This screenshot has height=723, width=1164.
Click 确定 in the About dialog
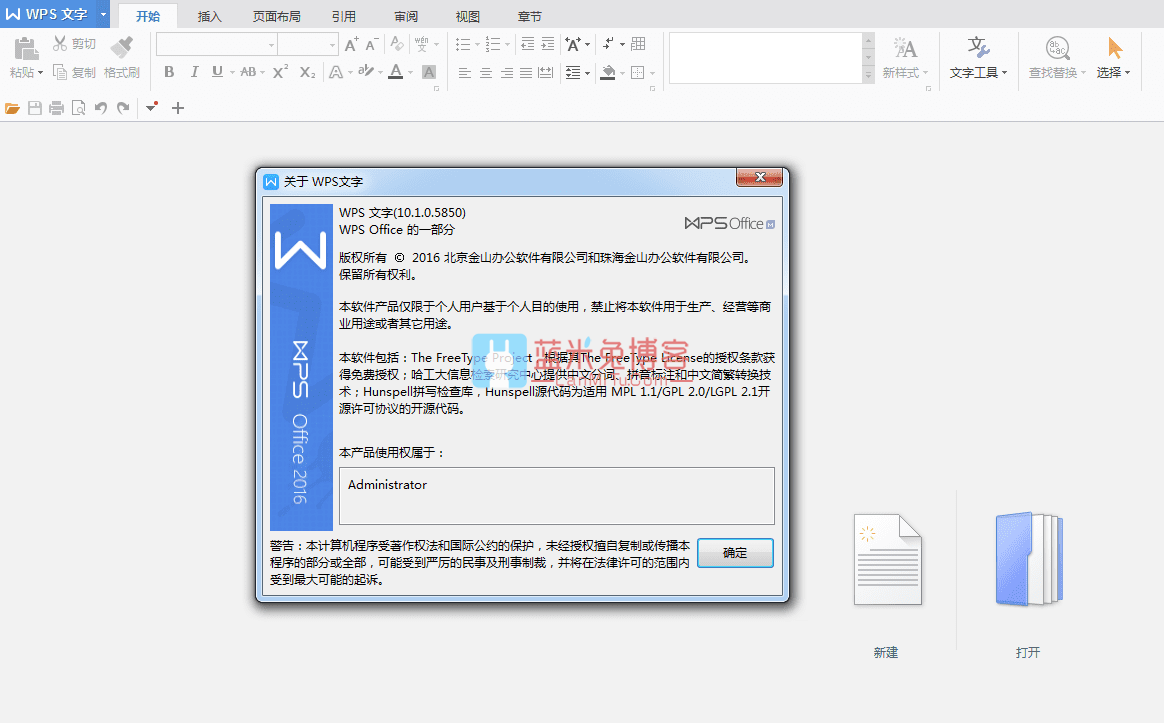(735, 553)
